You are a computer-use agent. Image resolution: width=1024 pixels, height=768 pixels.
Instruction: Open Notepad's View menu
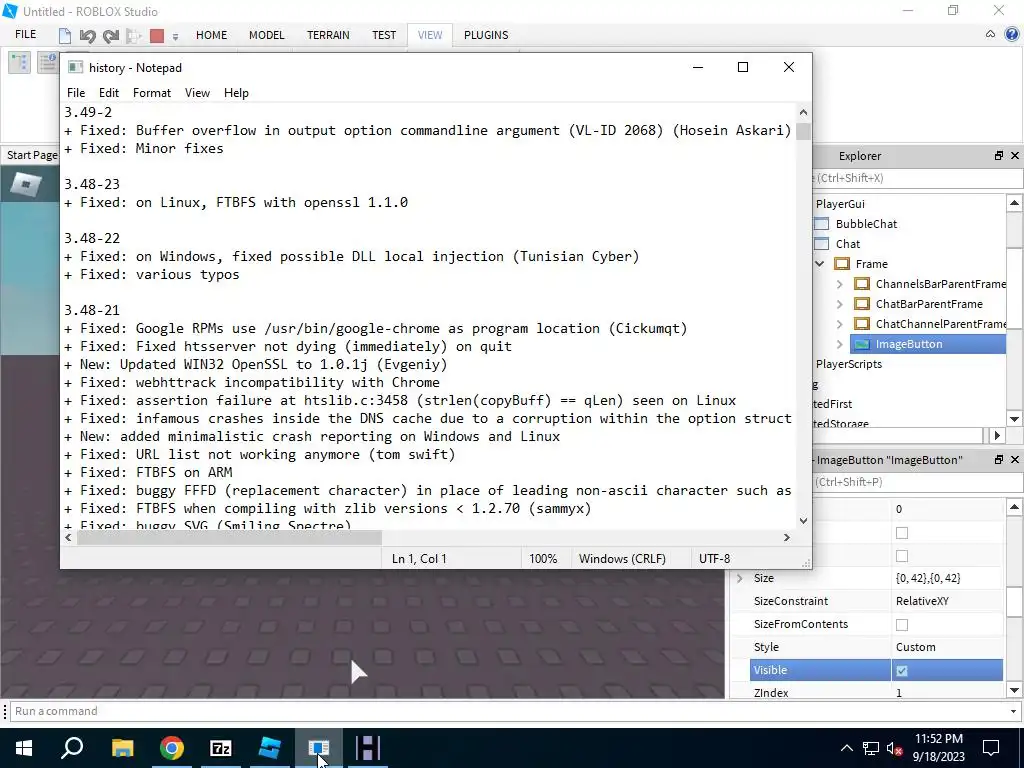point(197,93)
